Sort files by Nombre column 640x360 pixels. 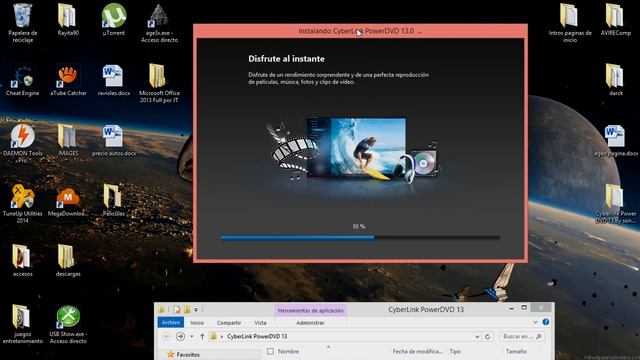[288, 351]
